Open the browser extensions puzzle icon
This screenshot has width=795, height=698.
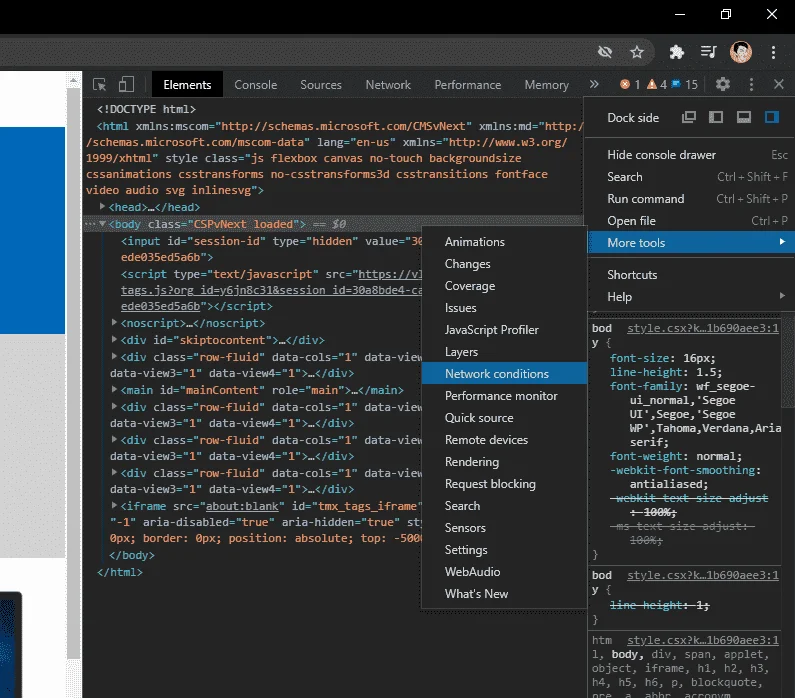[x=676, y=52]
